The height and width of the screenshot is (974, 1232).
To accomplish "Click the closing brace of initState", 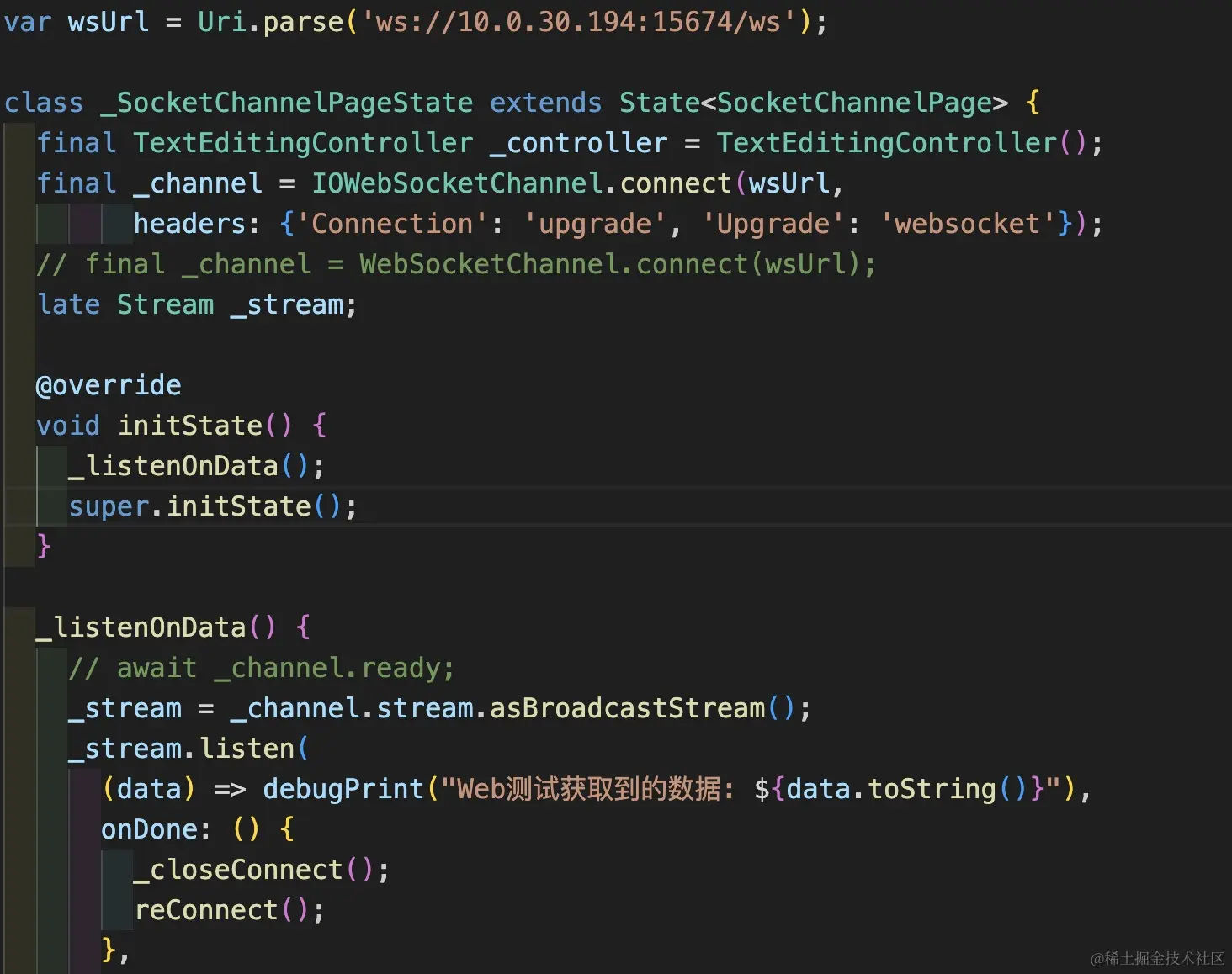I will [44, 547].
